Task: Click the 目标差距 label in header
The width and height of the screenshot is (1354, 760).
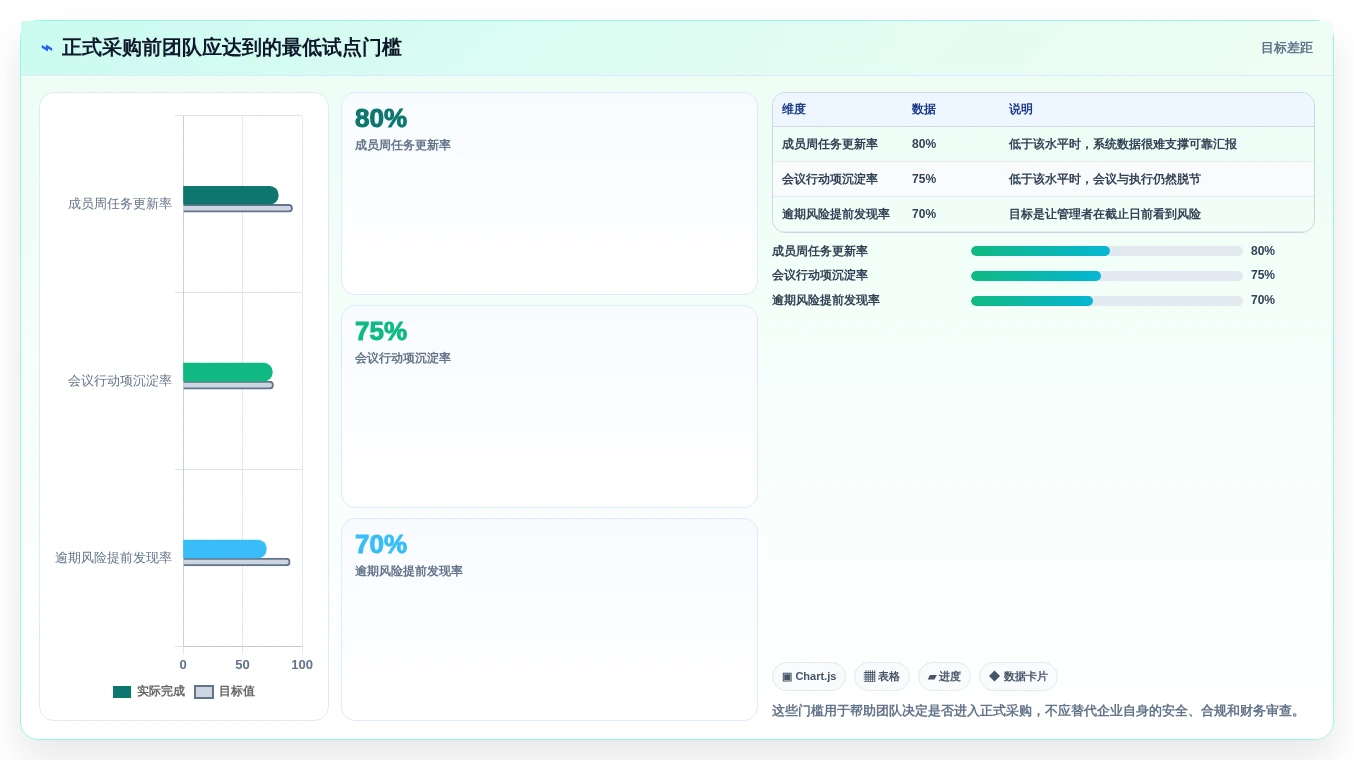Action: 1286,48
